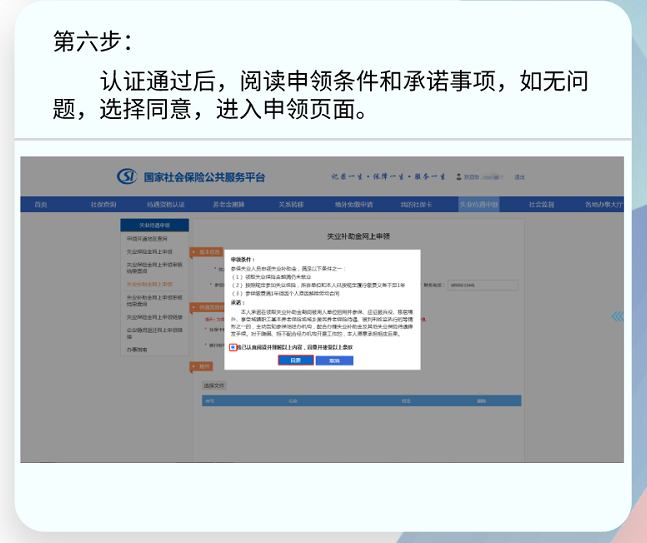Open the 各地办事大厅 nav tab
The image size is (647, 543).
coord(604,204)
